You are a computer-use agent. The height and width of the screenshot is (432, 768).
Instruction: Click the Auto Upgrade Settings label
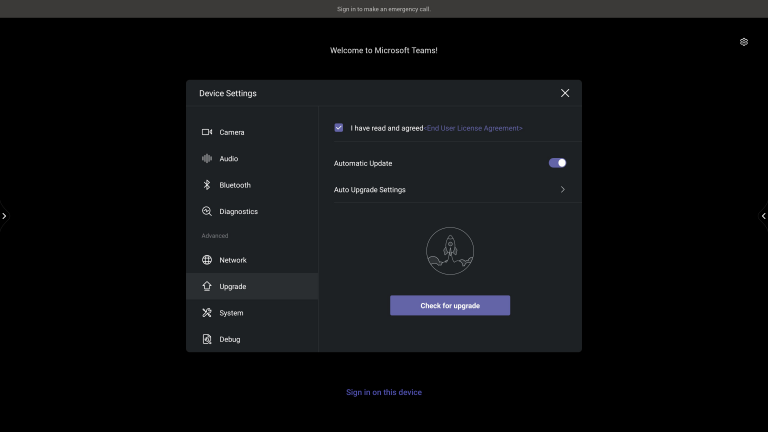tap(369, 190)
